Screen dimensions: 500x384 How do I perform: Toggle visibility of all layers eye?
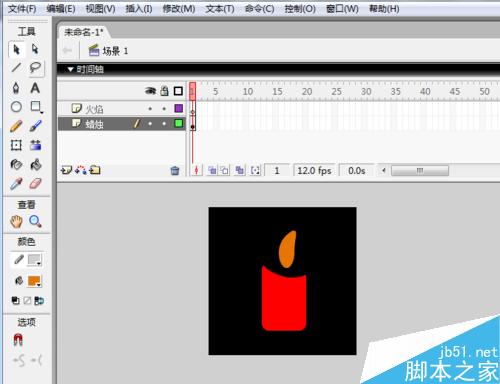coord(150,91)
